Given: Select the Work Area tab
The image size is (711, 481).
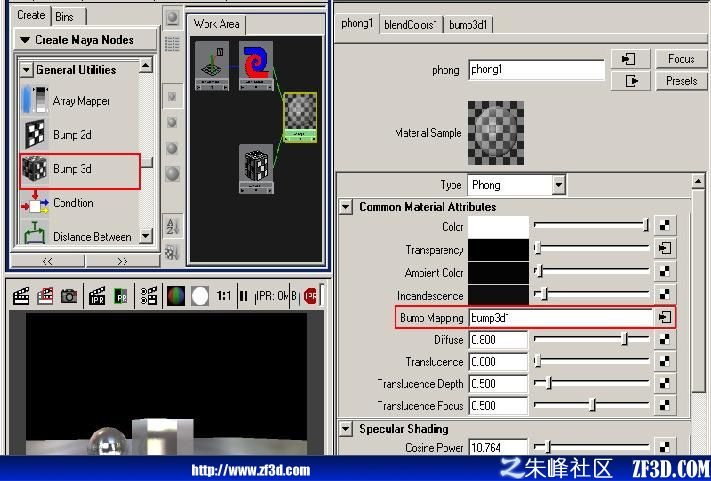Looking at the screenshot, I should [216, 24].
